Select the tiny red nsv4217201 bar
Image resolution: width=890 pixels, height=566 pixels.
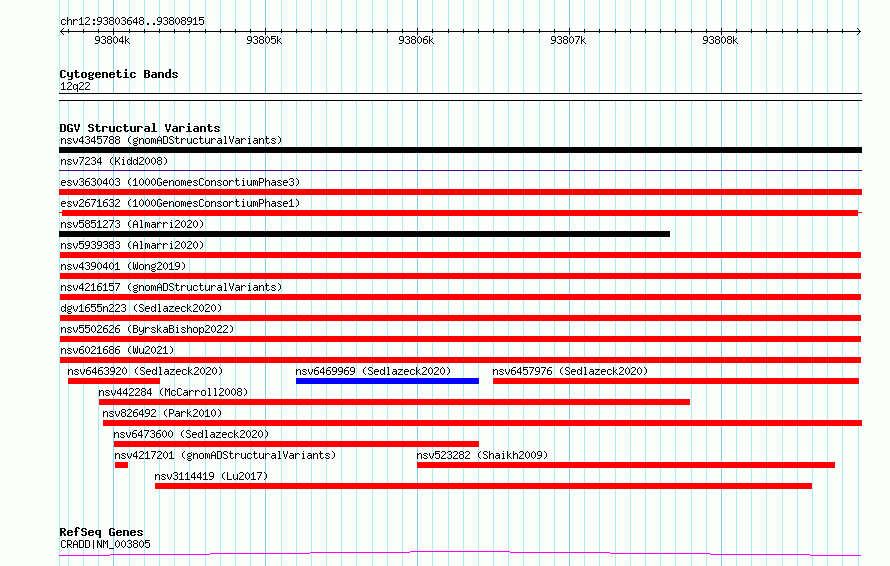[121, 465]
